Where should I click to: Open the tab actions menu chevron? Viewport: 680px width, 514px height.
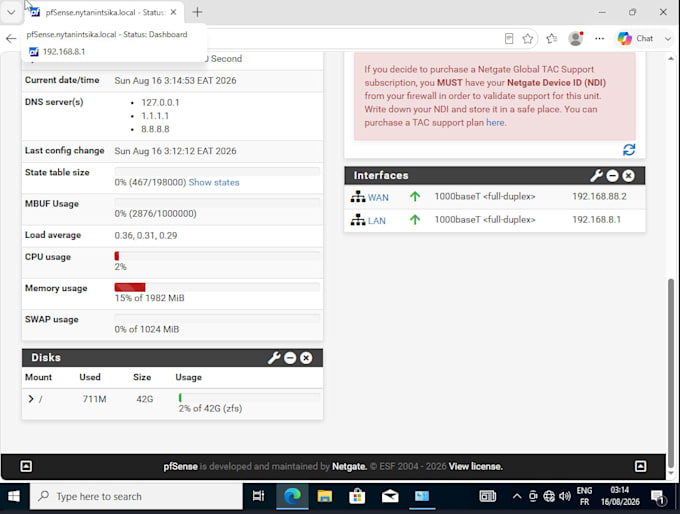(11, 12)
